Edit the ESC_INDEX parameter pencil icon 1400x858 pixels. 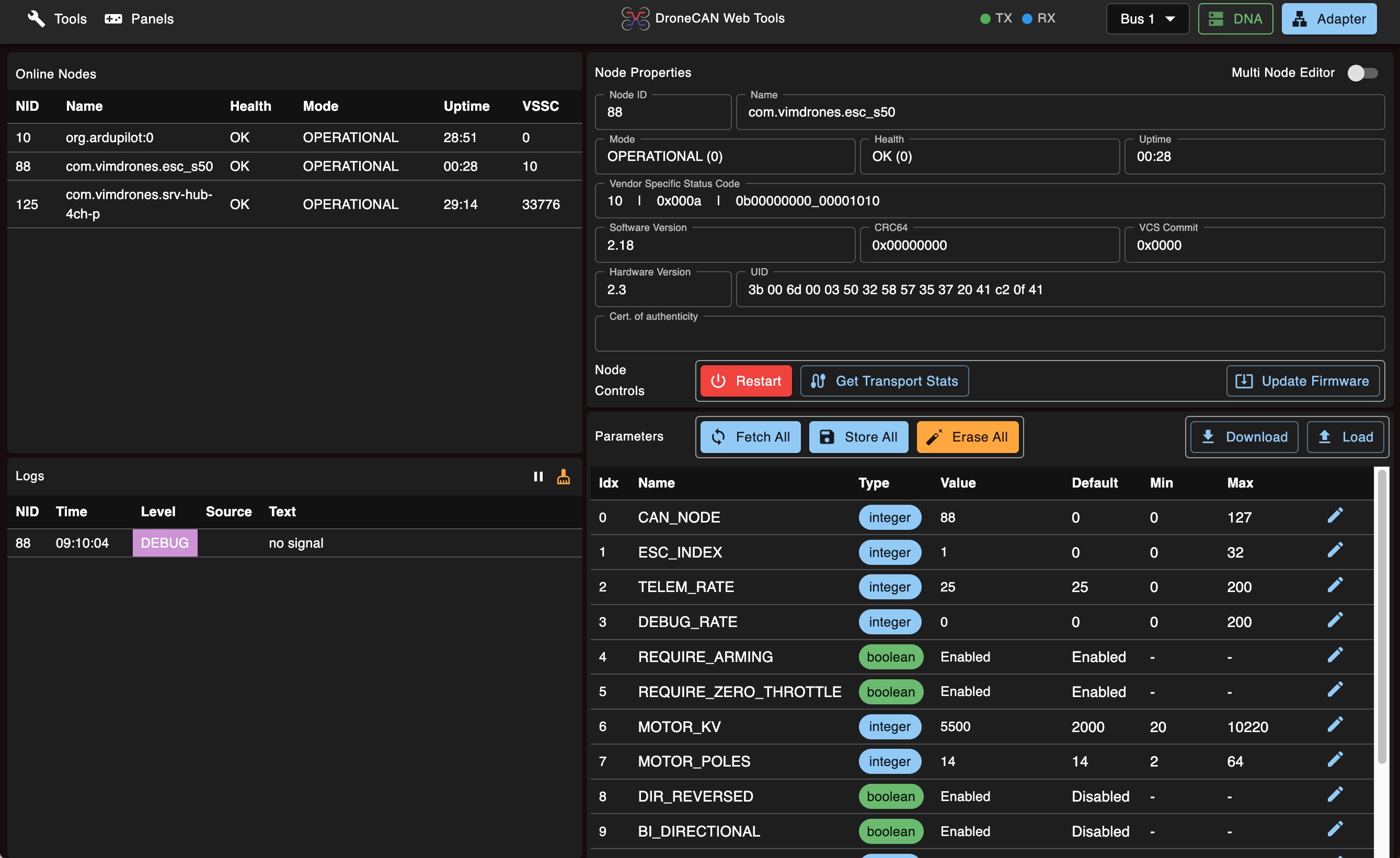tap(1335, 550)
